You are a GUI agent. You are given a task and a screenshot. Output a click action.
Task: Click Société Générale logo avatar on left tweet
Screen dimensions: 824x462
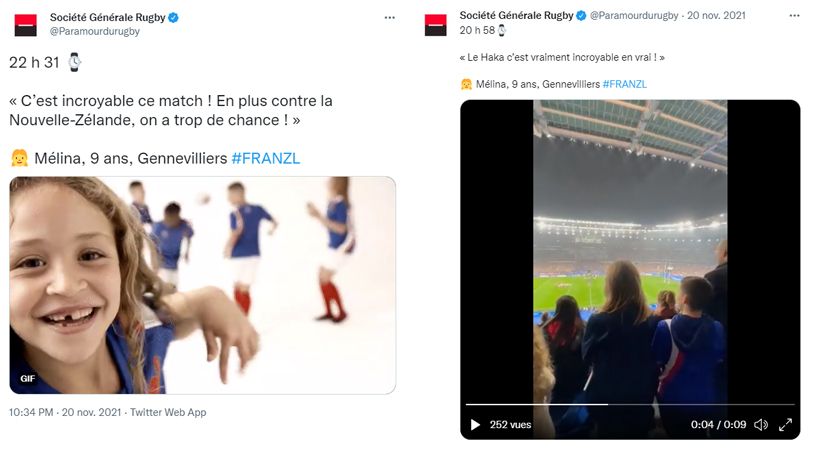[26, 25]
